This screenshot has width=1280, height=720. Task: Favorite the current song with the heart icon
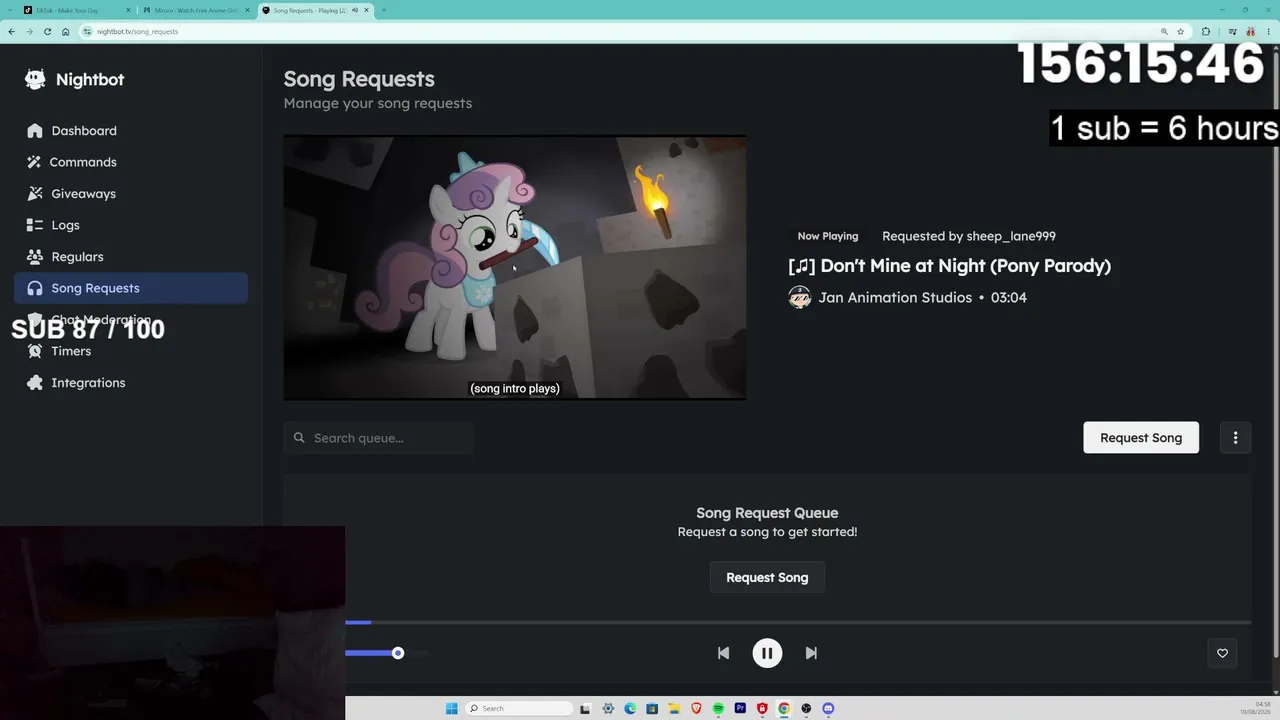click(1222, 653)
